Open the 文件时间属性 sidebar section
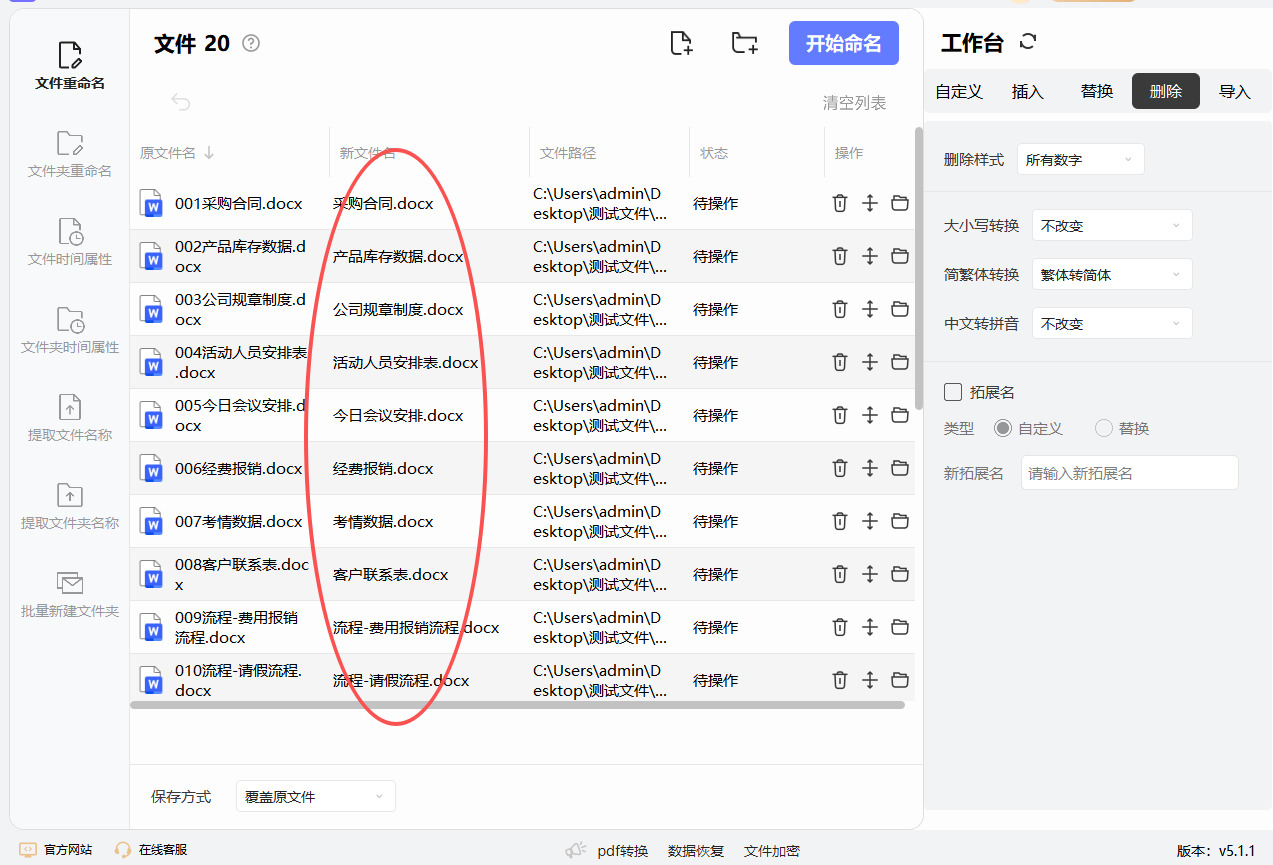The width and height of the screenshot is (1273, 865). pyautogui.click(x=70, y=242)
